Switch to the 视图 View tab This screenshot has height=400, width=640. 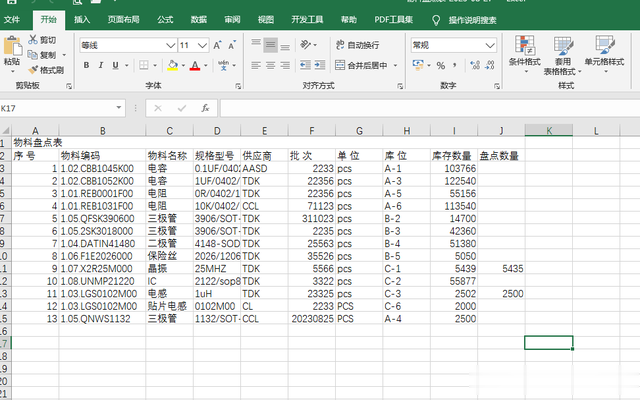click(x=266, y=20)
